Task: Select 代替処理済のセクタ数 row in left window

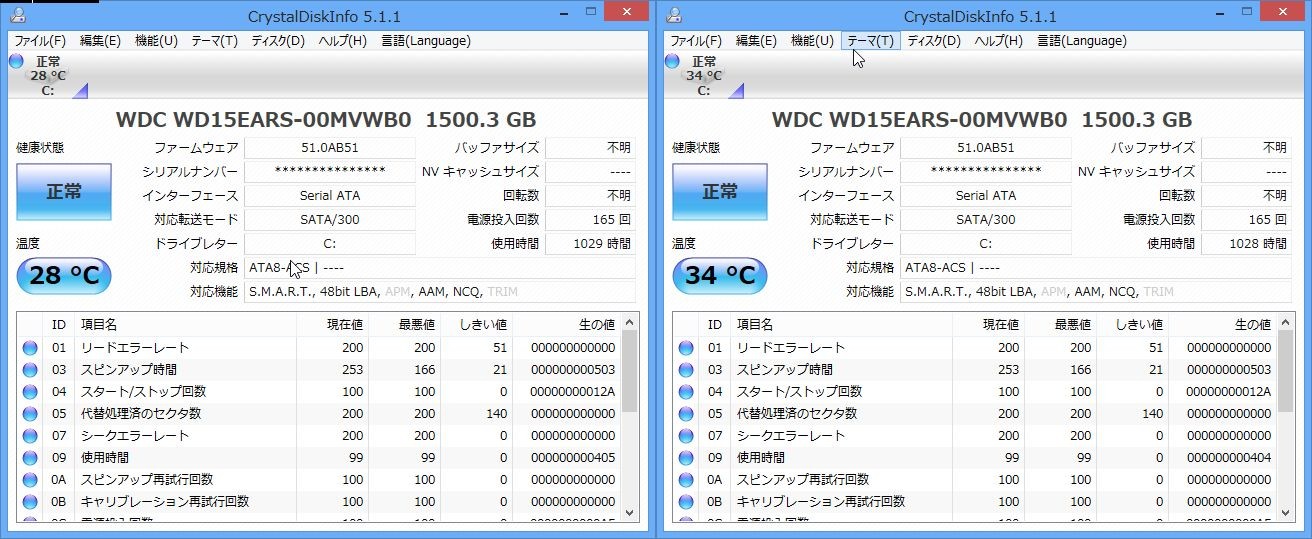Action: click(319, 414)
